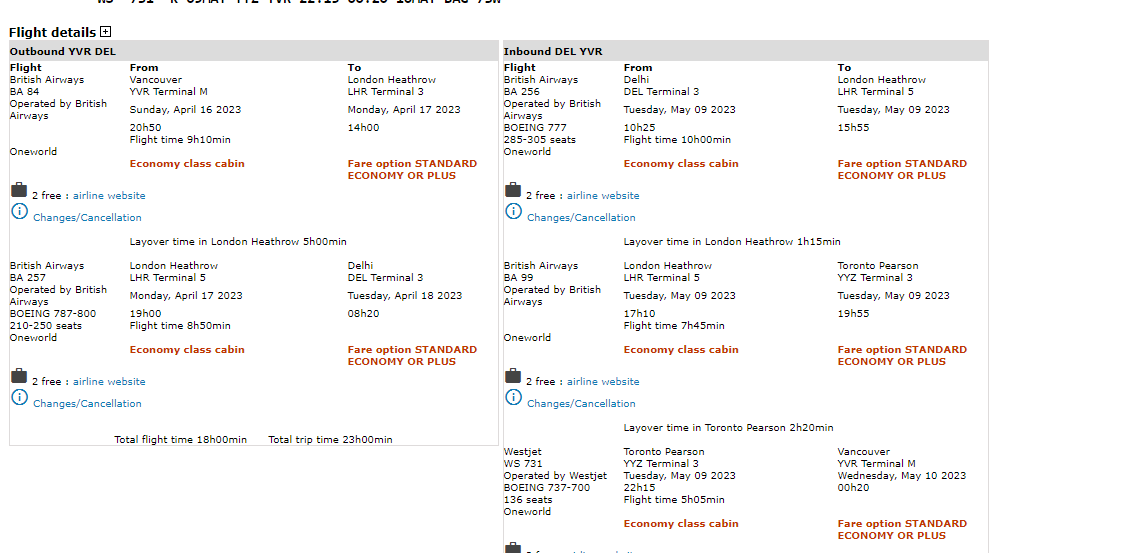Click the baggage icon for flight BA 99

[x=513, y=376]
